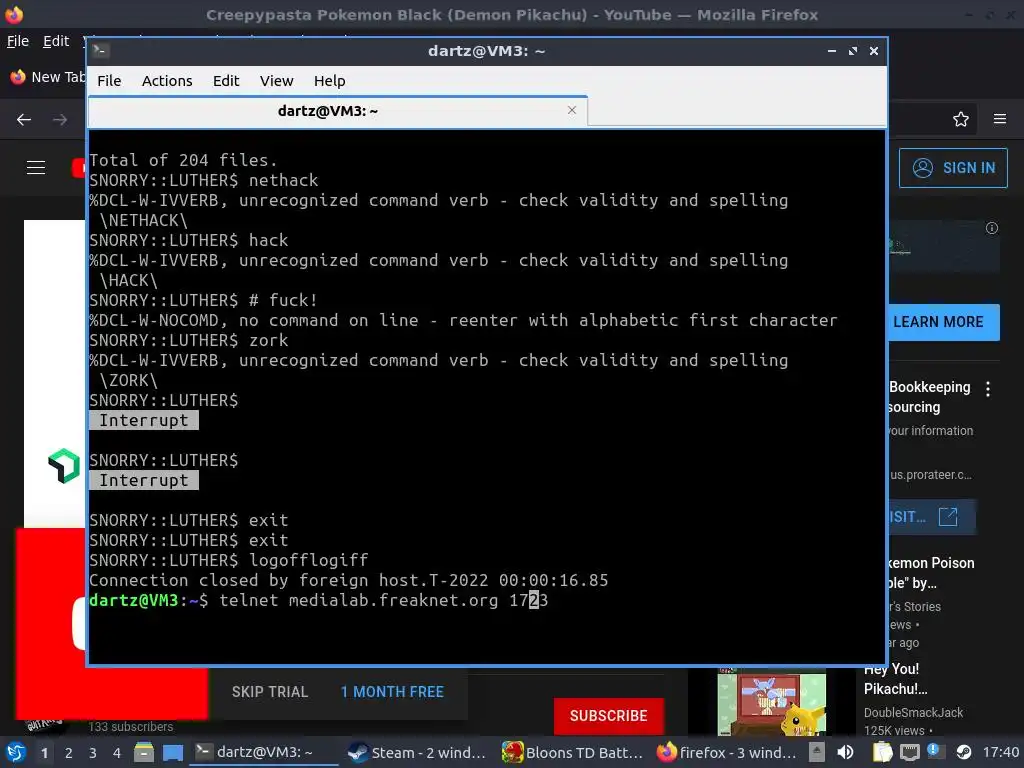Bookmark this page with star icon

961,120
